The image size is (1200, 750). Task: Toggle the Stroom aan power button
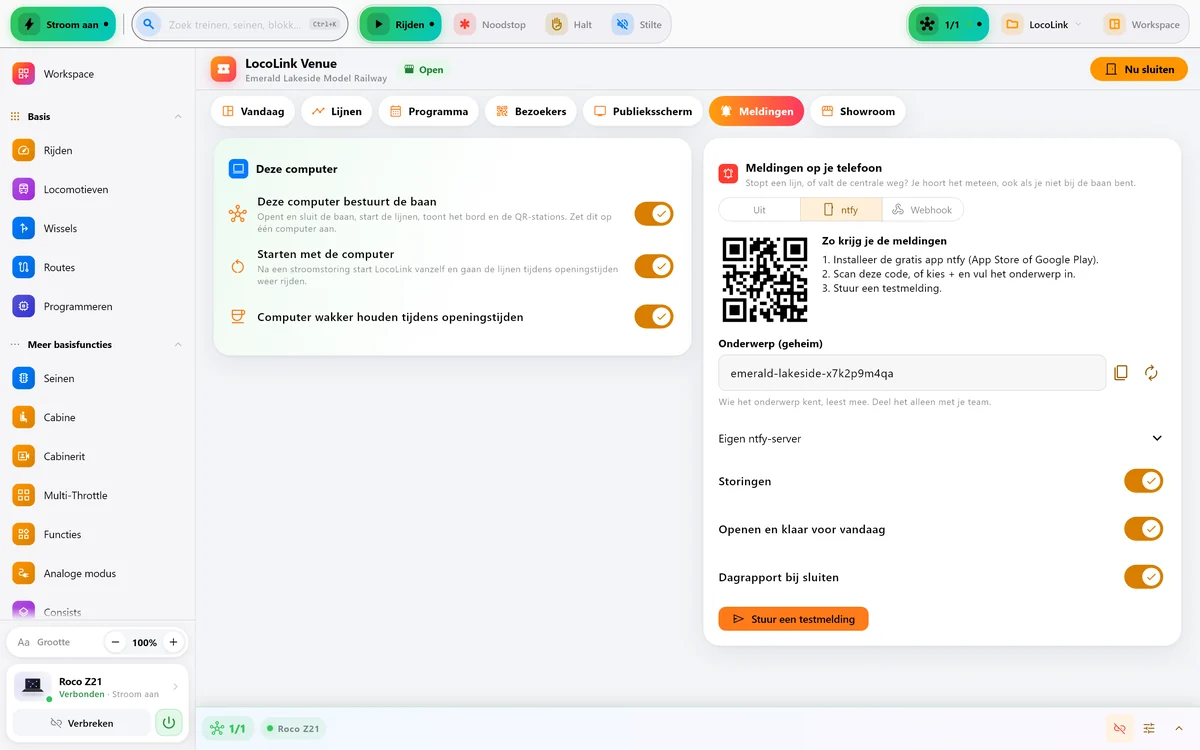(63, 24)
